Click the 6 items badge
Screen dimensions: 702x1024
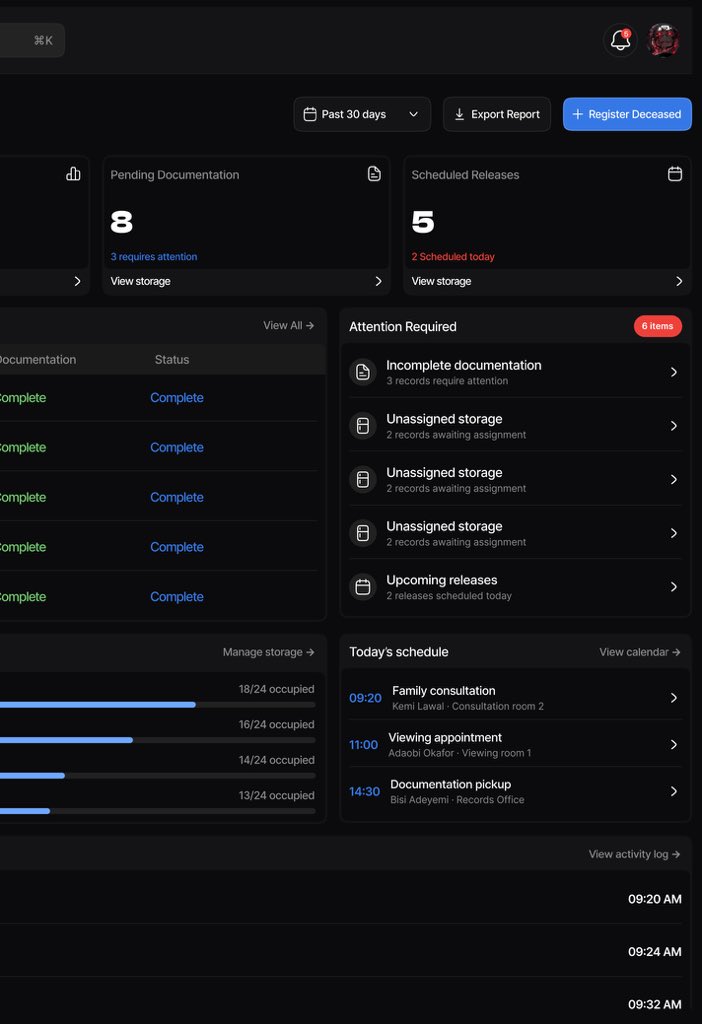point(658,326)
